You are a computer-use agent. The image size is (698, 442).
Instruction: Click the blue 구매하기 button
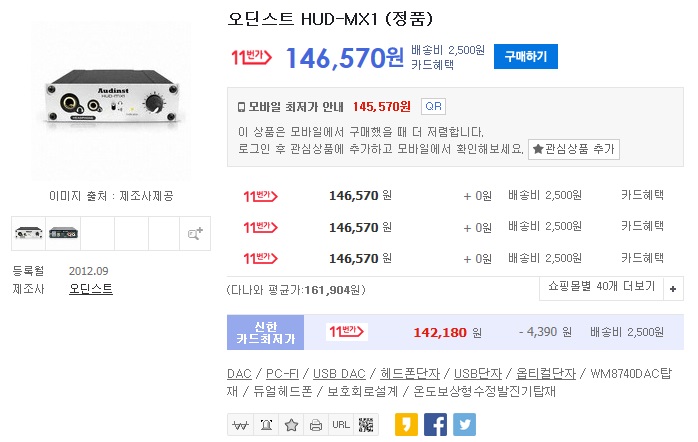pyautogui.click(x=525, y=57)
